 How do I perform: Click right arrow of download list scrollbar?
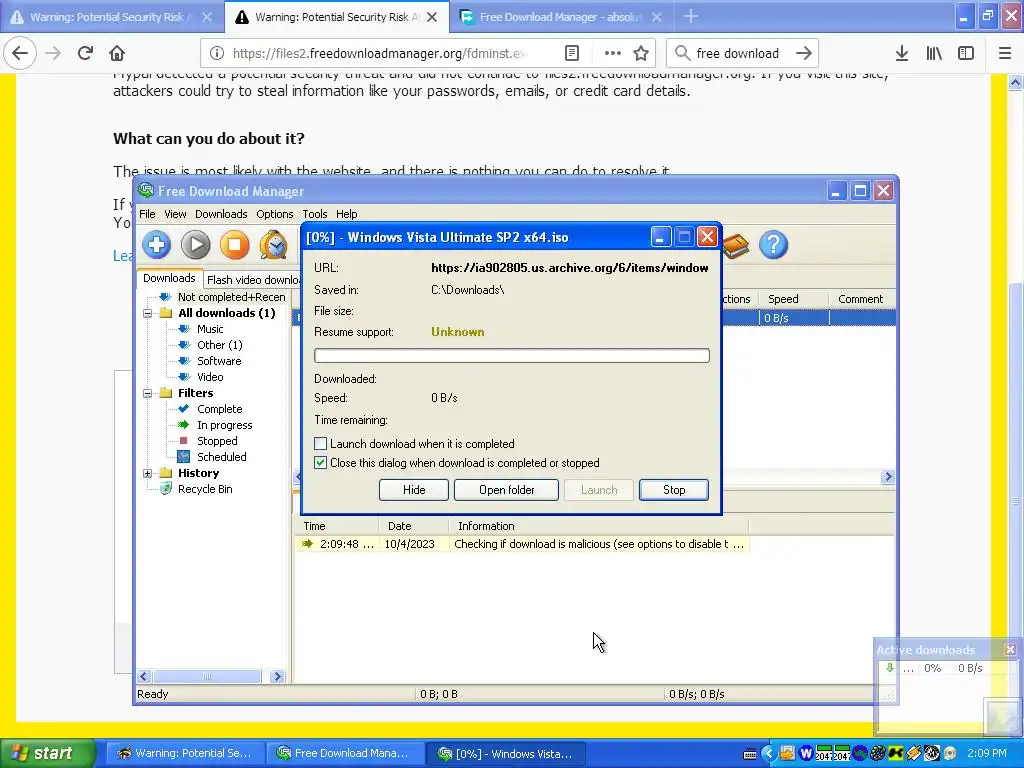point(888,477)
